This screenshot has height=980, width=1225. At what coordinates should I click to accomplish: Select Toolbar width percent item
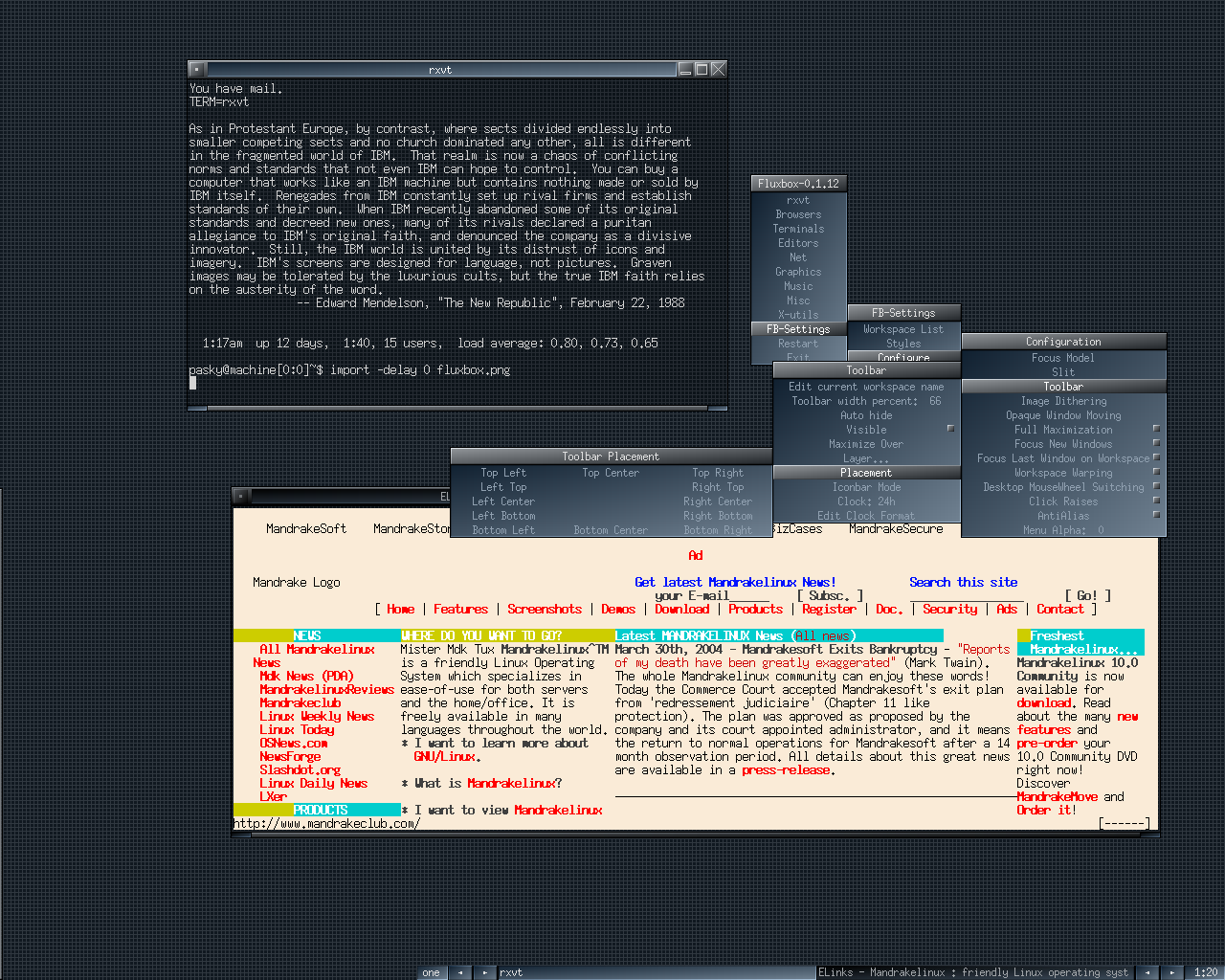point(866,401)
